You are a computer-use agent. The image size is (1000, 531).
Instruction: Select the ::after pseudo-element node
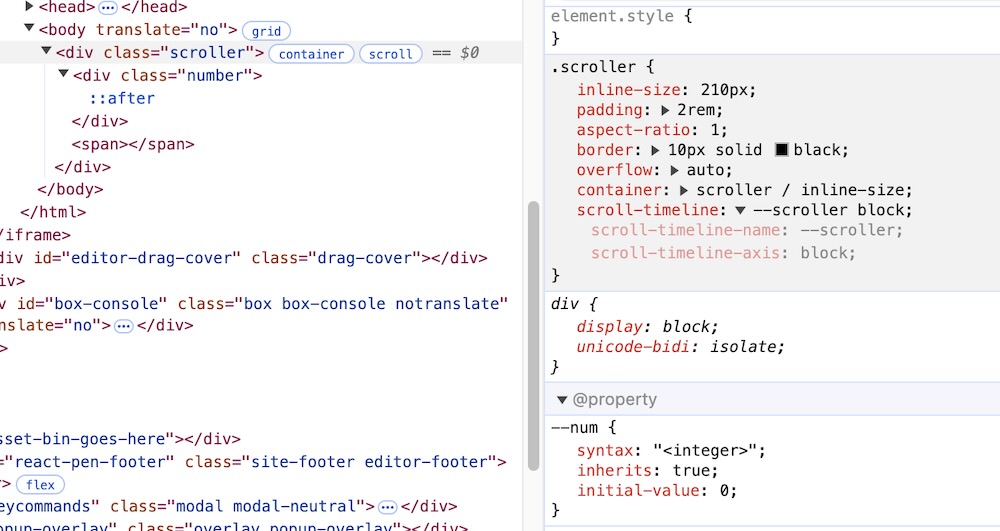[x=122, y=99]
